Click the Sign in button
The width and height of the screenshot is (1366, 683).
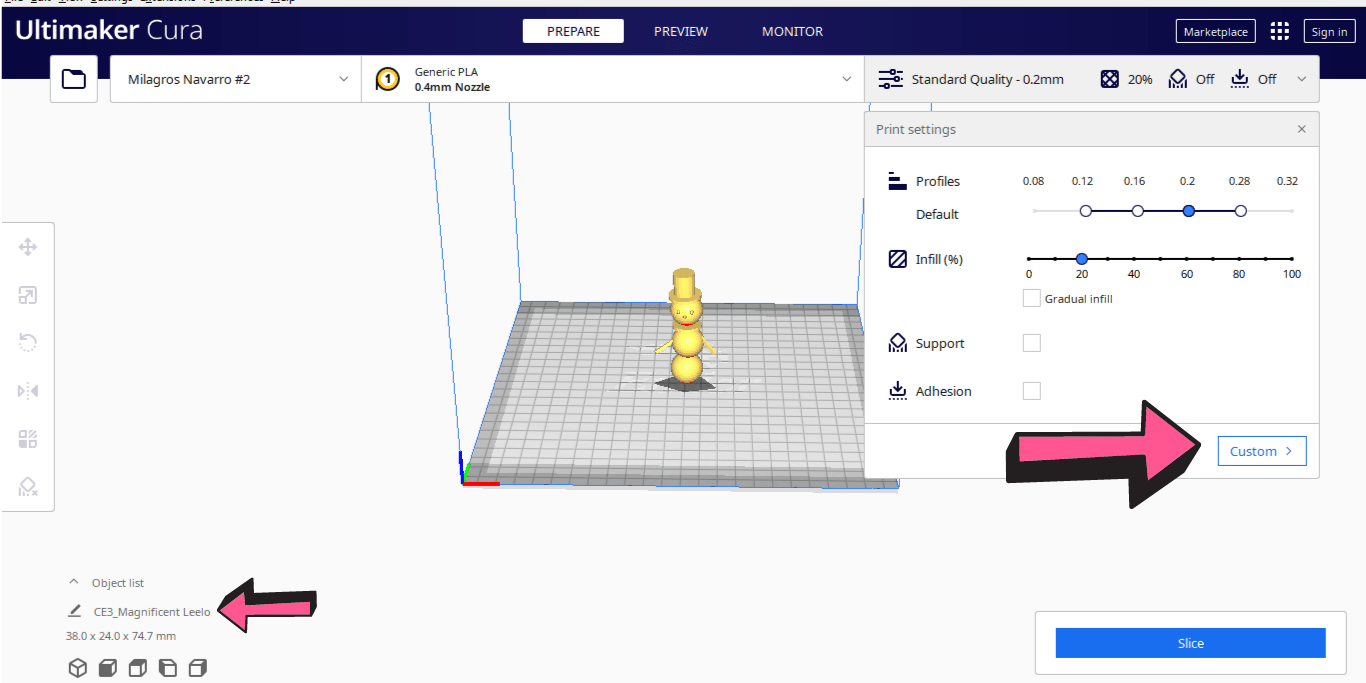pyautogui.click(x=1329, y=32)
